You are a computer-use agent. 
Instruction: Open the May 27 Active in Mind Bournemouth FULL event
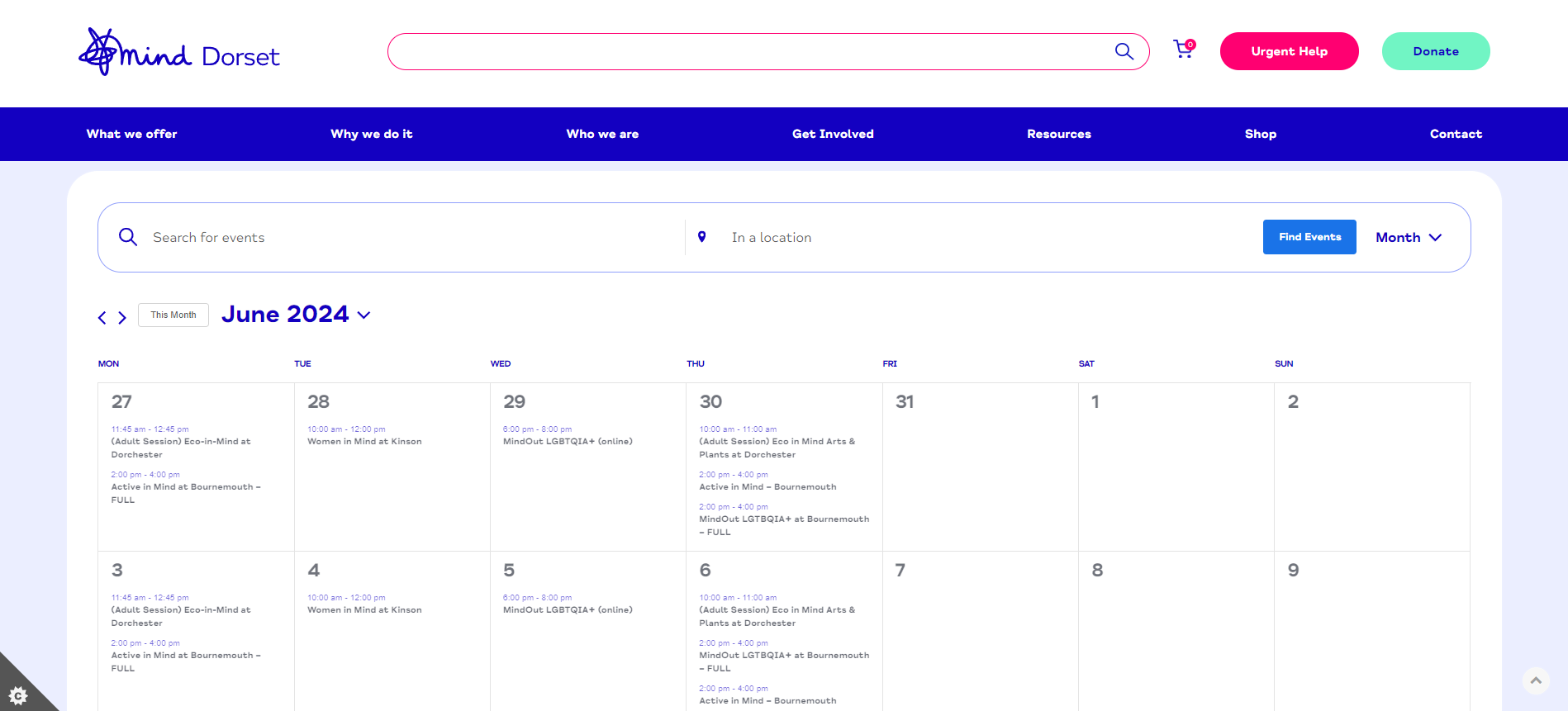pyautogui.click(x=186, y=493)
